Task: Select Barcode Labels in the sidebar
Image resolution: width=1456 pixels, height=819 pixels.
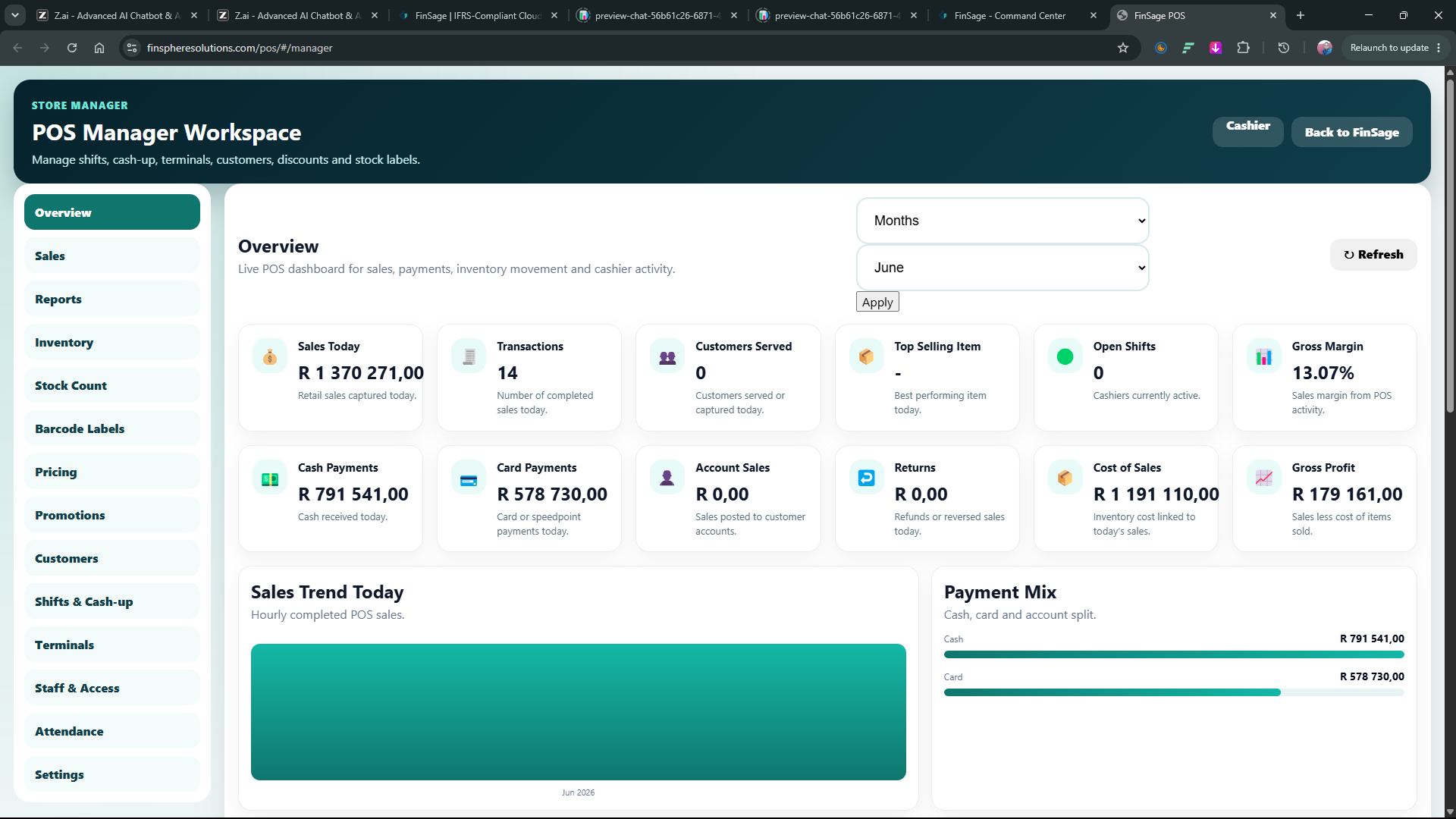Action: click(112, 428)
